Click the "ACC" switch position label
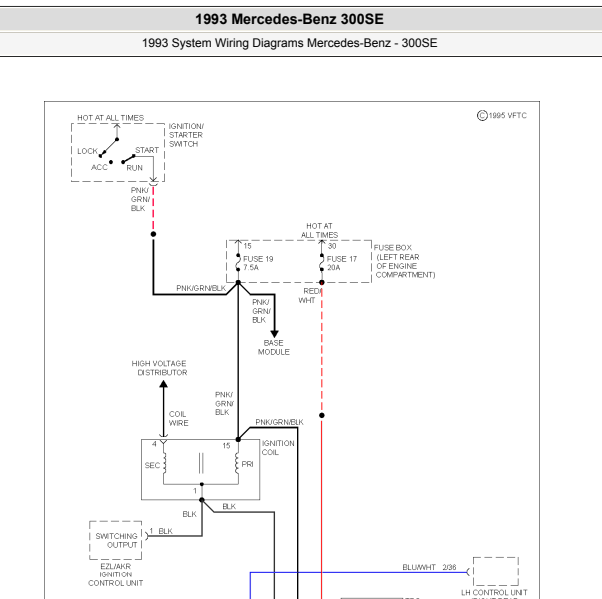 point(99,167)
